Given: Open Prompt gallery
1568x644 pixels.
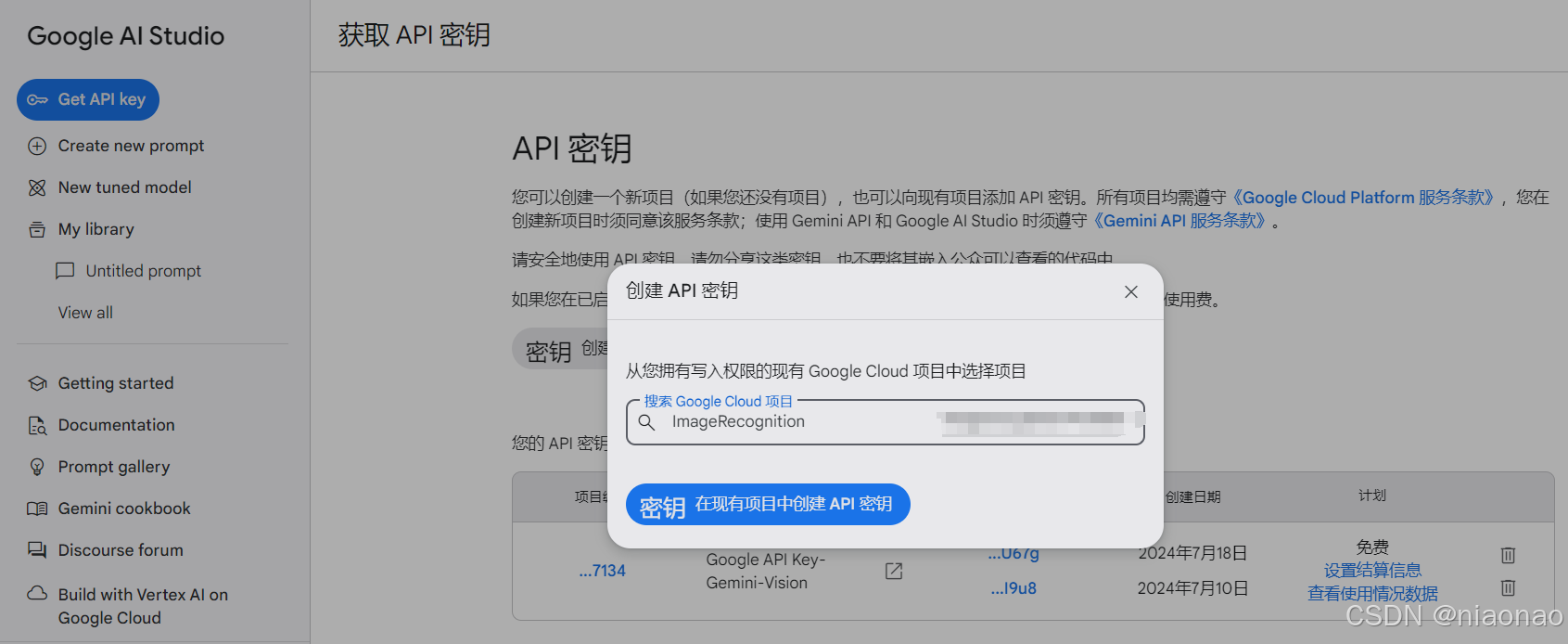Looking at the screenshot, I should 114,467.
